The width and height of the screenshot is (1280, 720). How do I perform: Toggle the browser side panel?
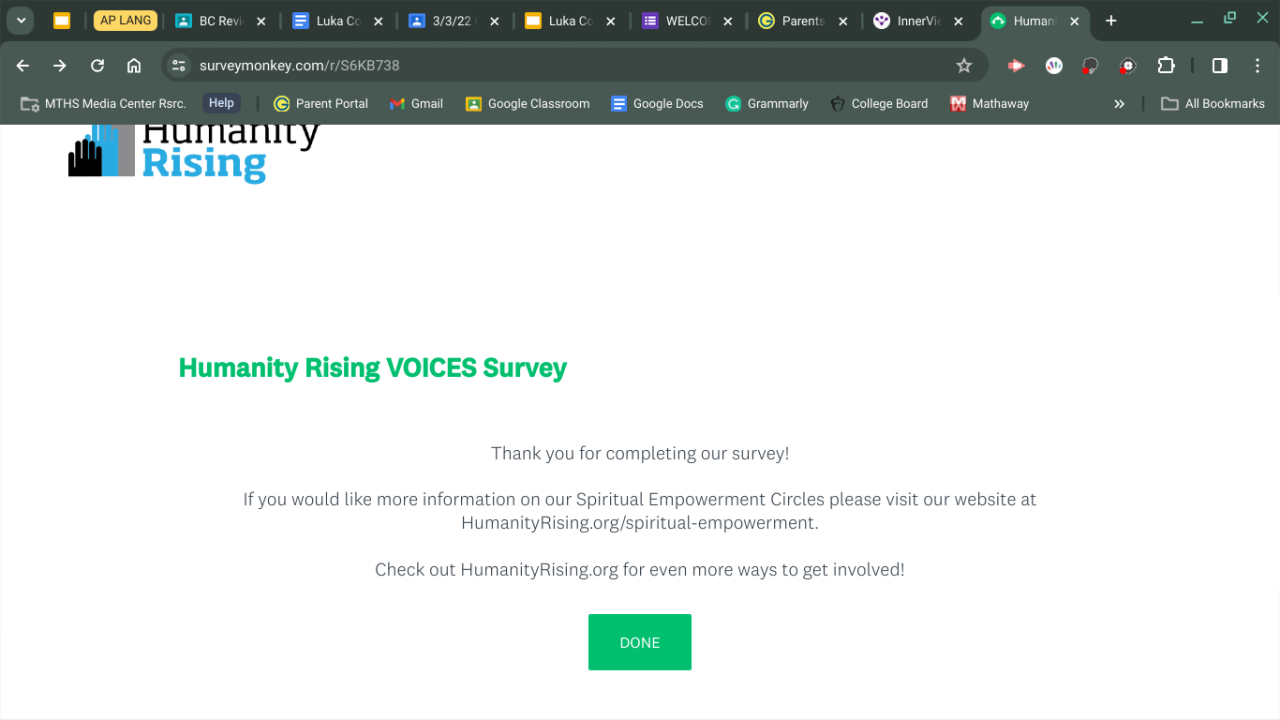click(1220, 66)
